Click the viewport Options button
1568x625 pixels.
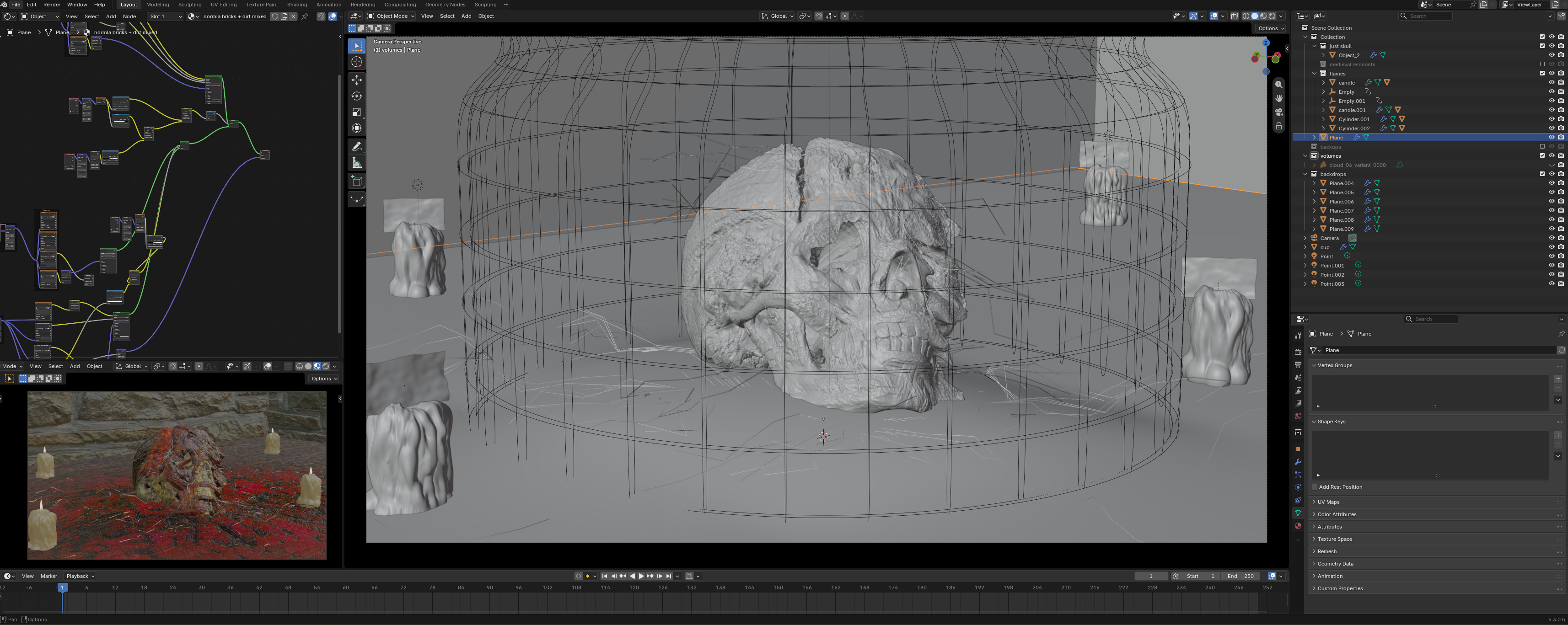coord(1270,28)
